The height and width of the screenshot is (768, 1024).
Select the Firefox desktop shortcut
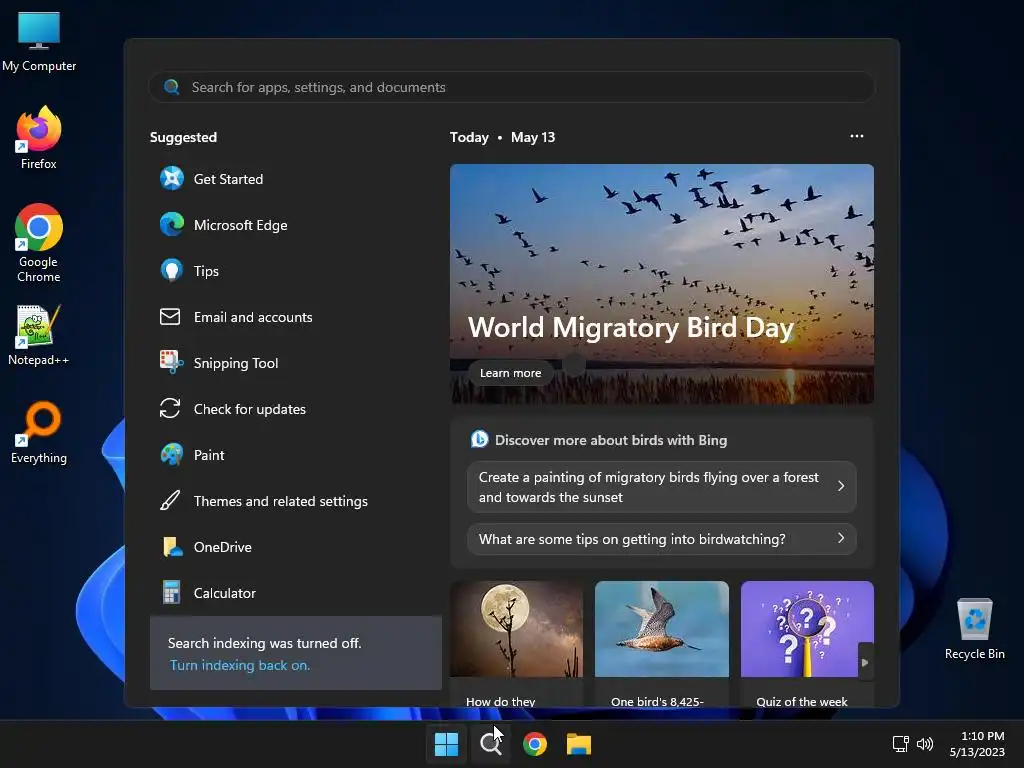[x=39, y=138]
